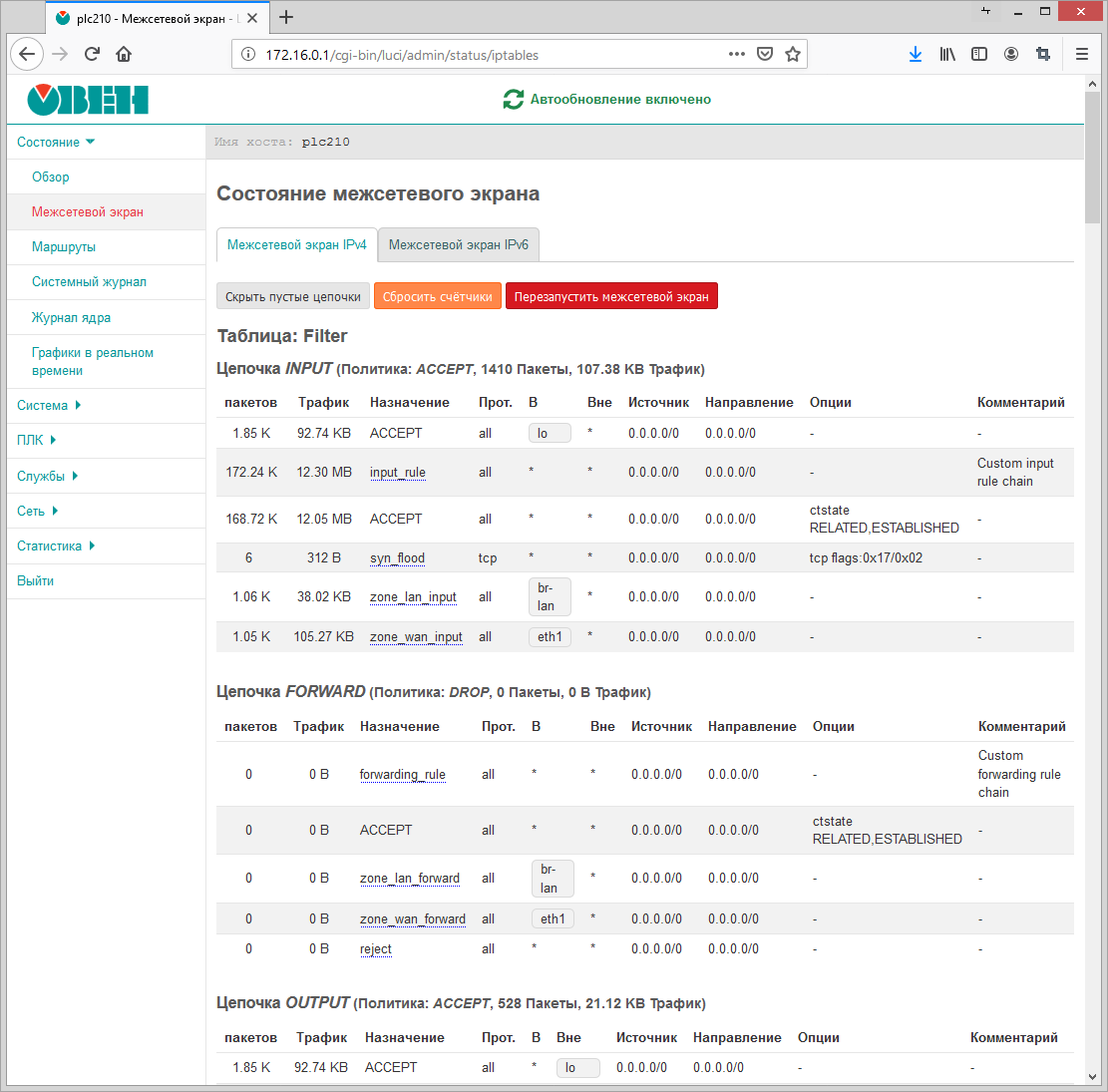Follow the 'zone_wan_input' chain link
The image size is (1108, 1092).
(416, 636)
